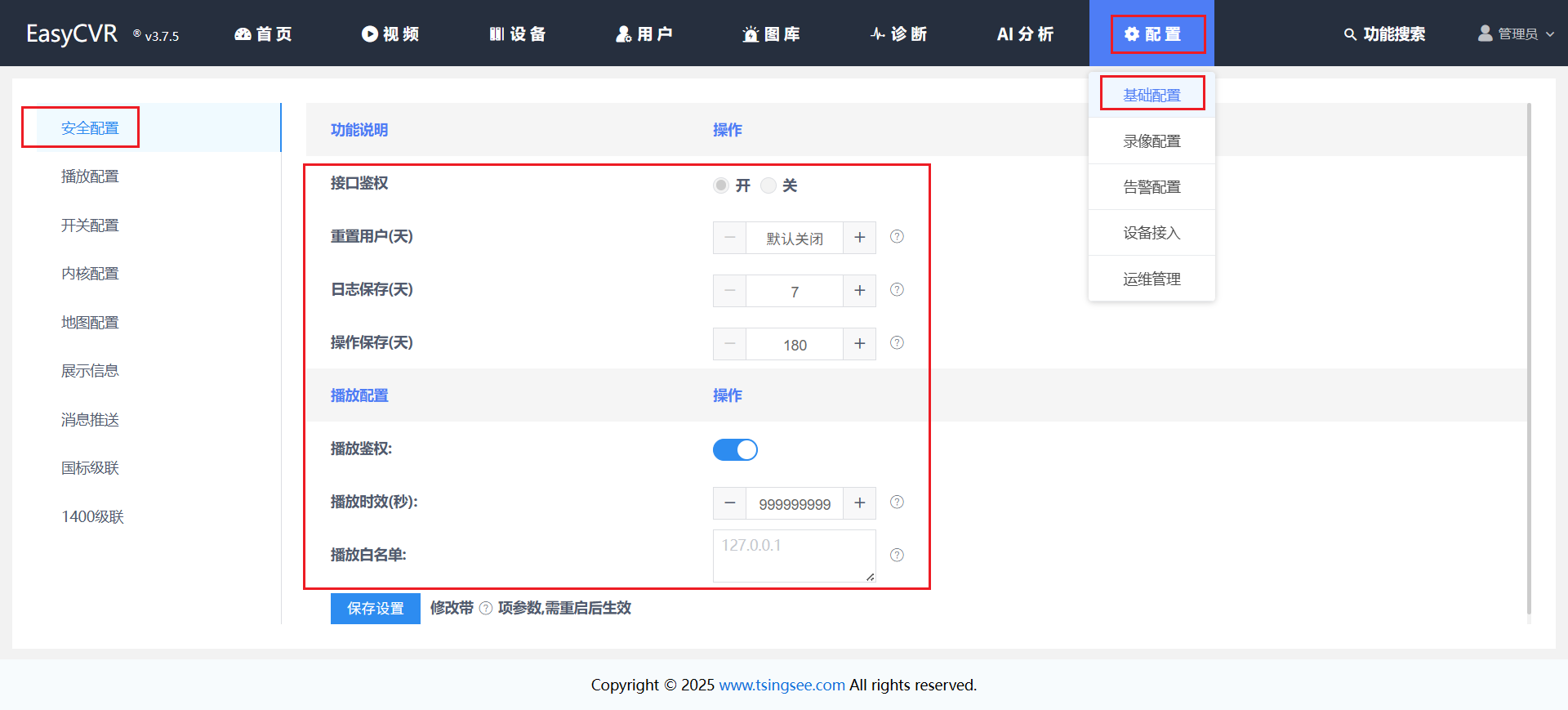
Task: Decrease the 操作保存(天) value
Action: [x=729, y=344]
